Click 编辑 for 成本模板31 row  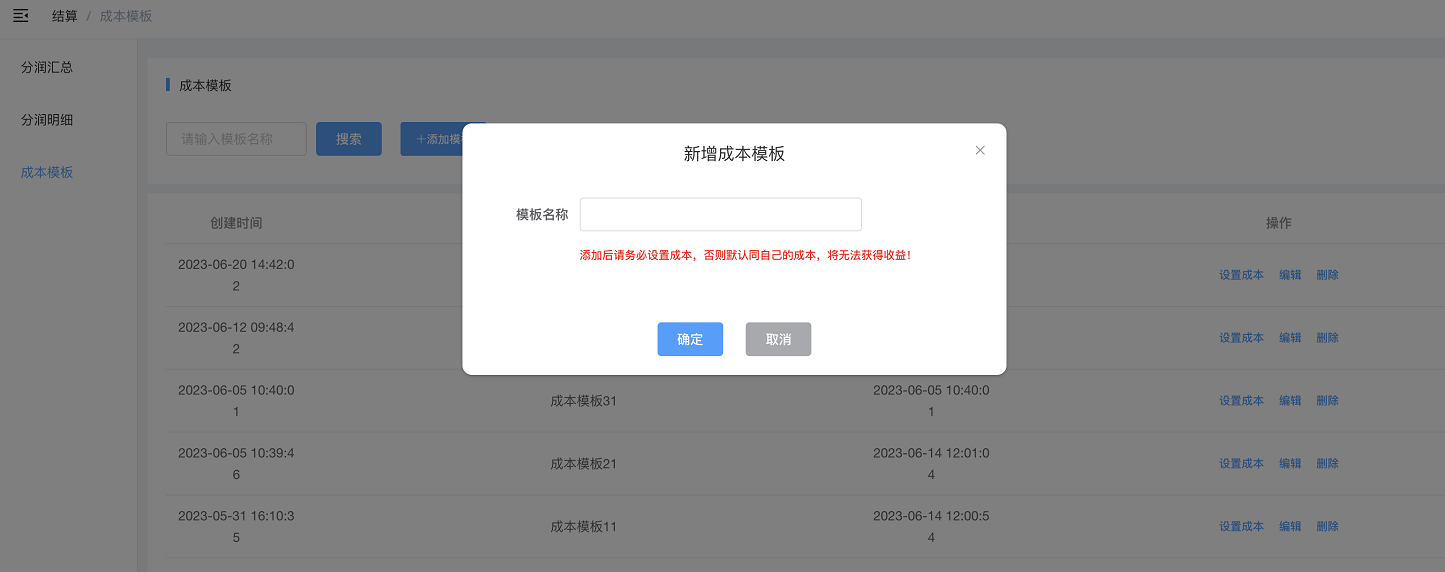pos(1290,401)
